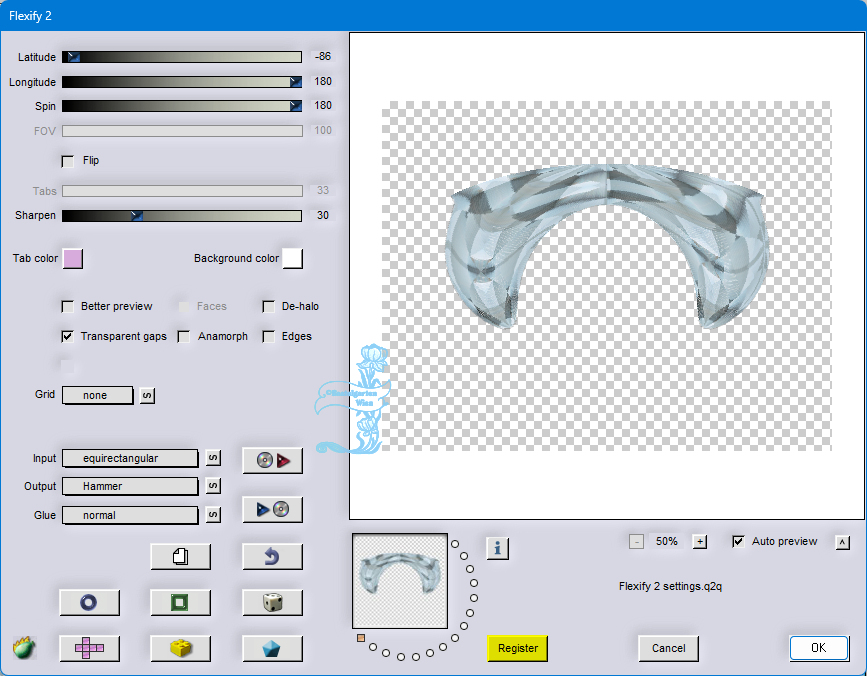This screenshot has height=676, width=867.
Task: Click the Longitude value field 180
Action: [322, 81]
